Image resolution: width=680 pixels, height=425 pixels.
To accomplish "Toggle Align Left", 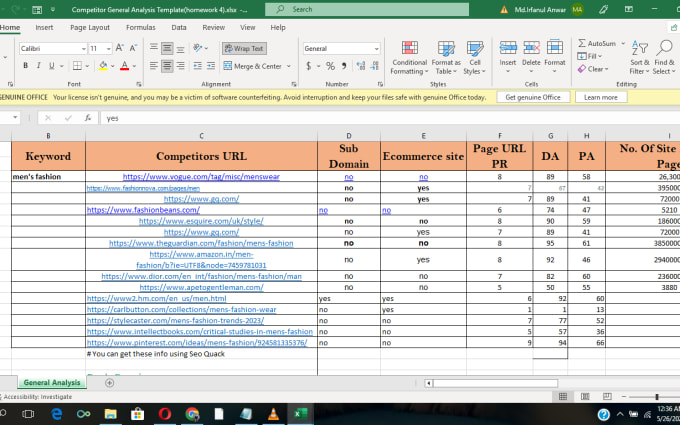I will point(154,66).
